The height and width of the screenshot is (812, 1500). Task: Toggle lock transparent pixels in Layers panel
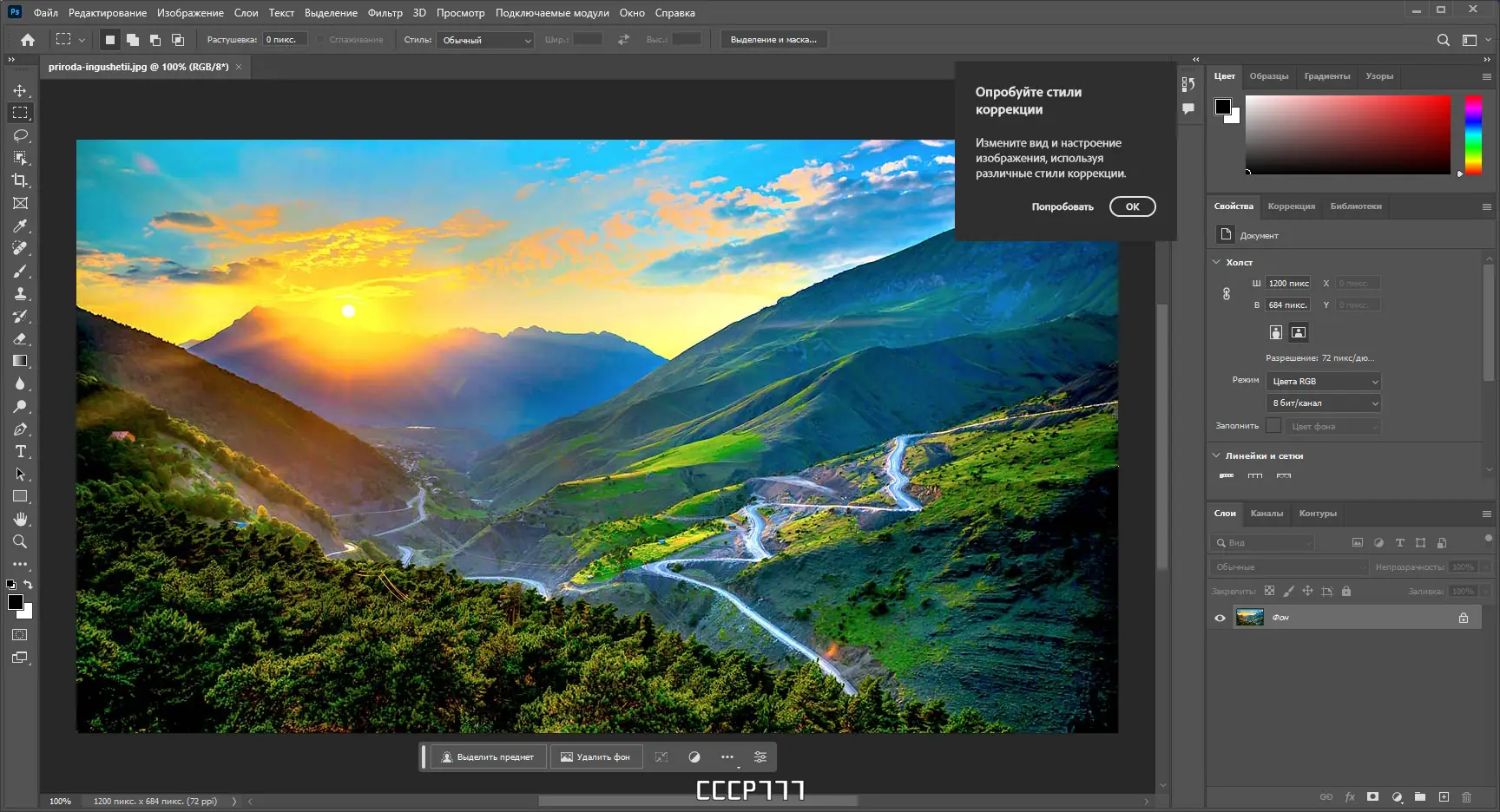[x=1269, y=591]
